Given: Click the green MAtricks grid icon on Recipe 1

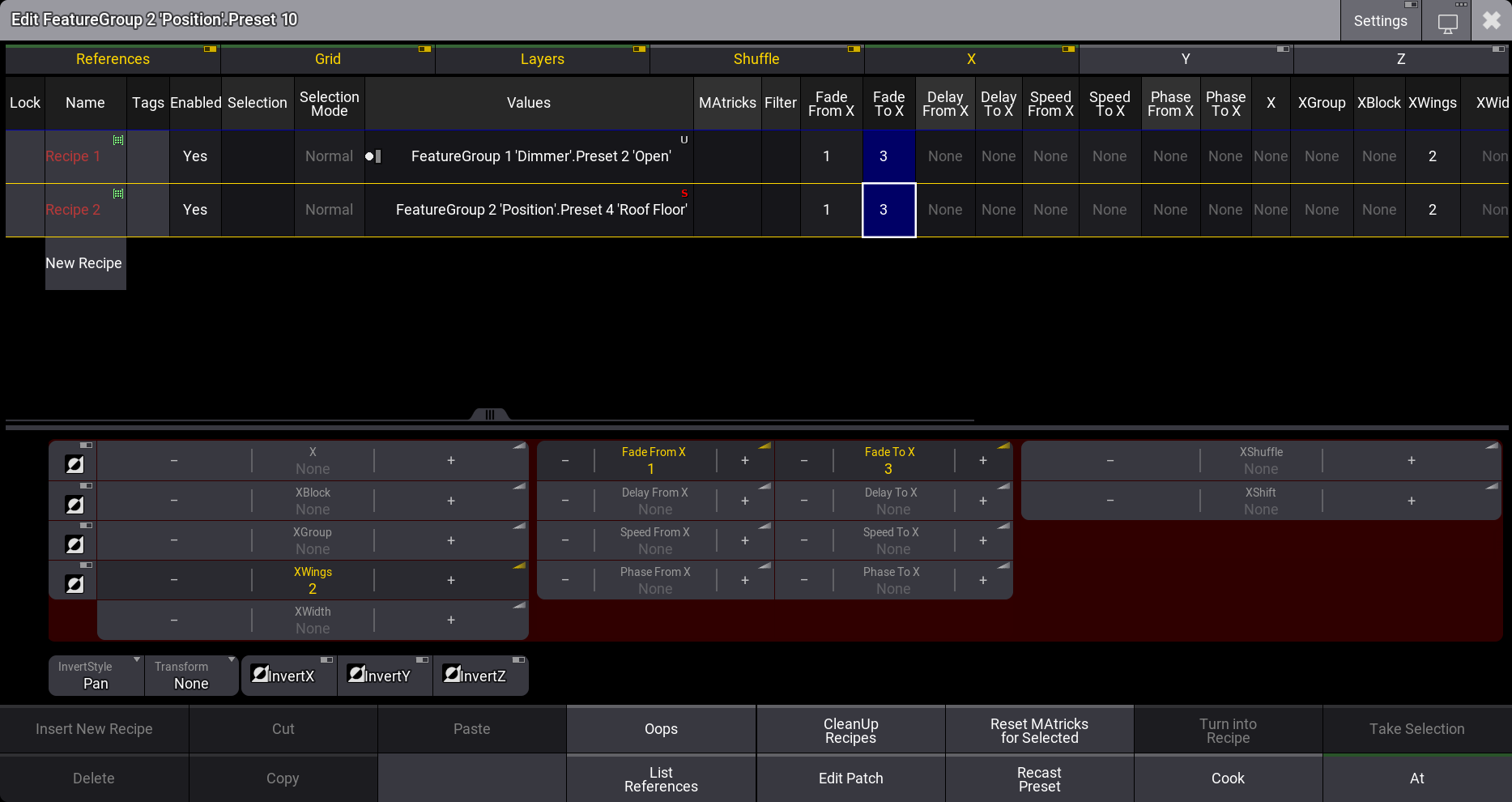Looking at the screenshot, I should [x=118, y=139].
